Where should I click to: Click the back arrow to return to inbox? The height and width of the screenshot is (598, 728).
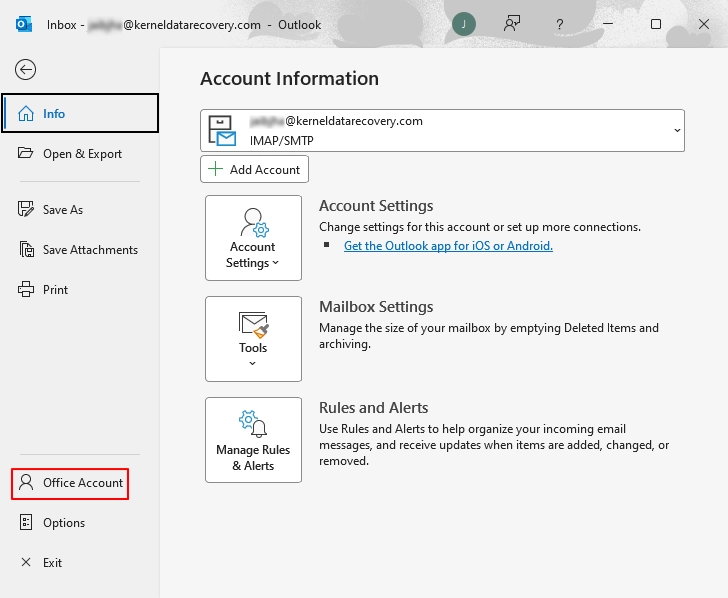[25, 70]
